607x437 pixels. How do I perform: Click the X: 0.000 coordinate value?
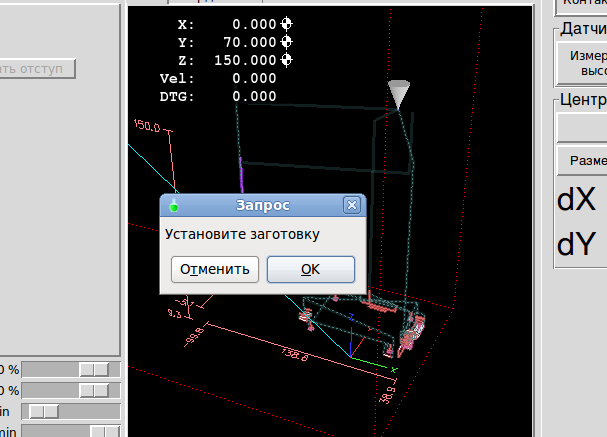point(254,24)
